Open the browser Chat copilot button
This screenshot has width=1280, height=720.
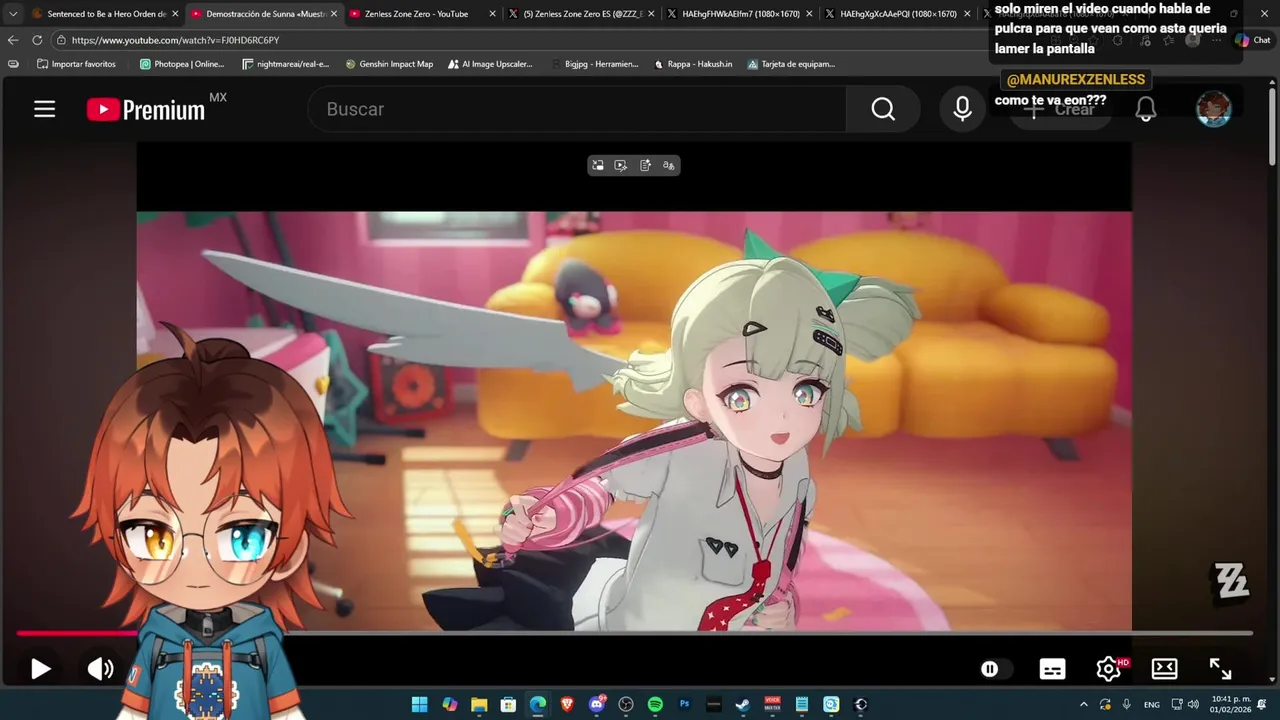coord(1254,40)
